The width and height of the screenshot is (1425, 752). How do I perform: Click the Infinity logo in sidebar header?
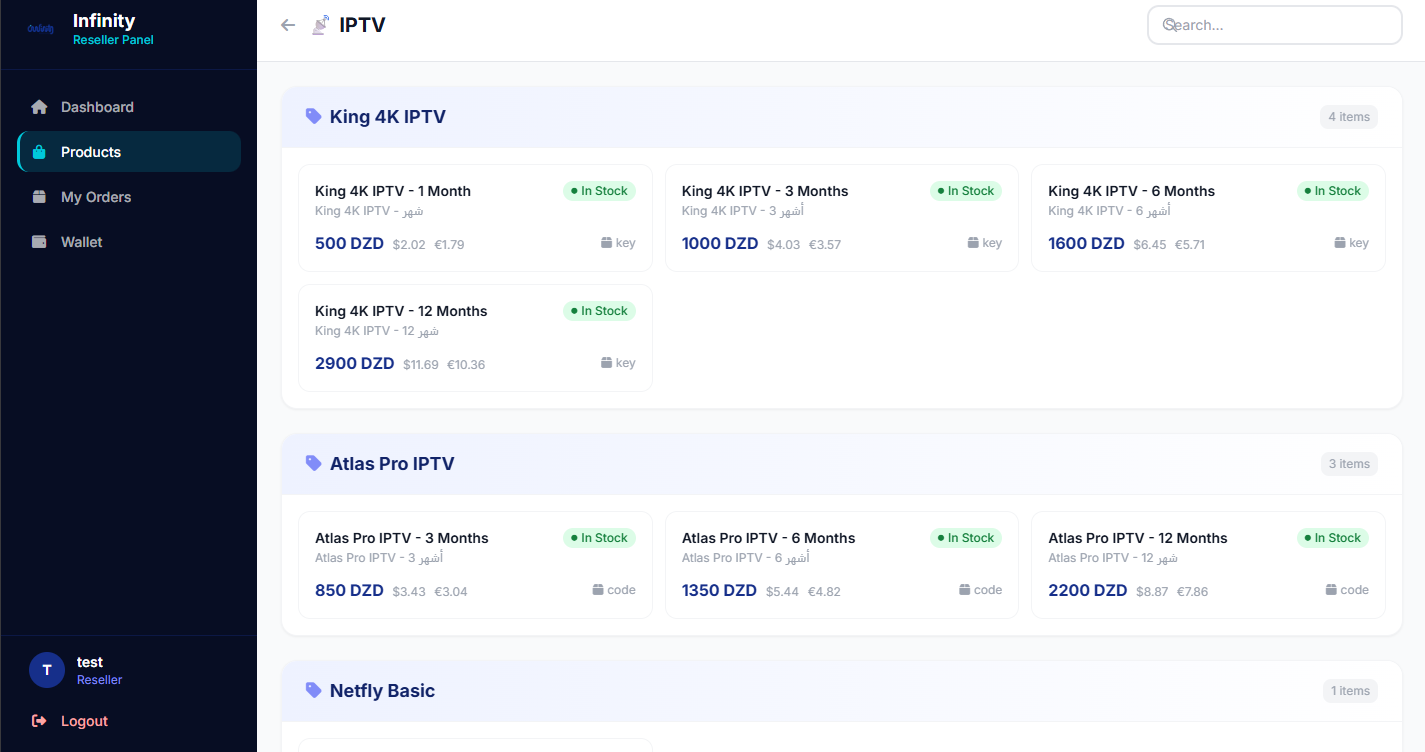[x=41, y=29]
